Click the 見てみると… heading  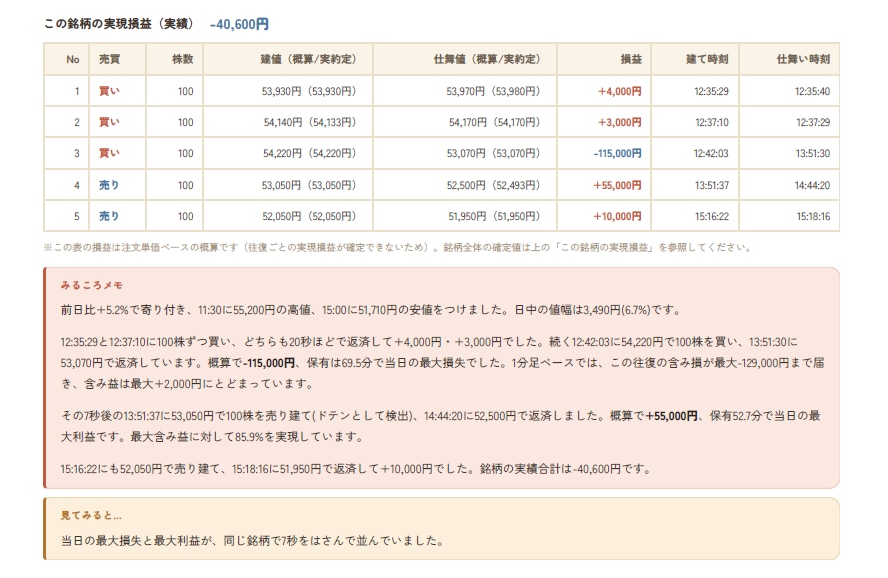tap(91, 516)
